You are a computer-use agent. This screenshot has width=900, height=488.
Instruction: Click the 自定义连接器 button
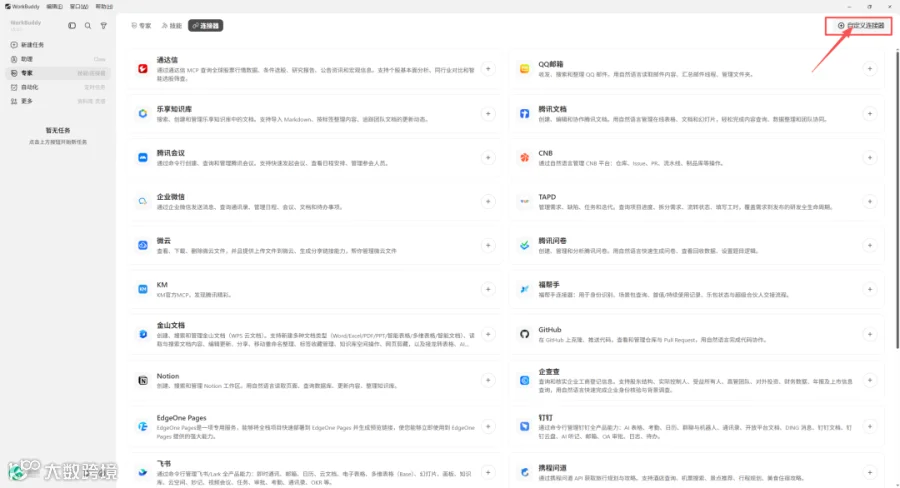pos(859,26)
